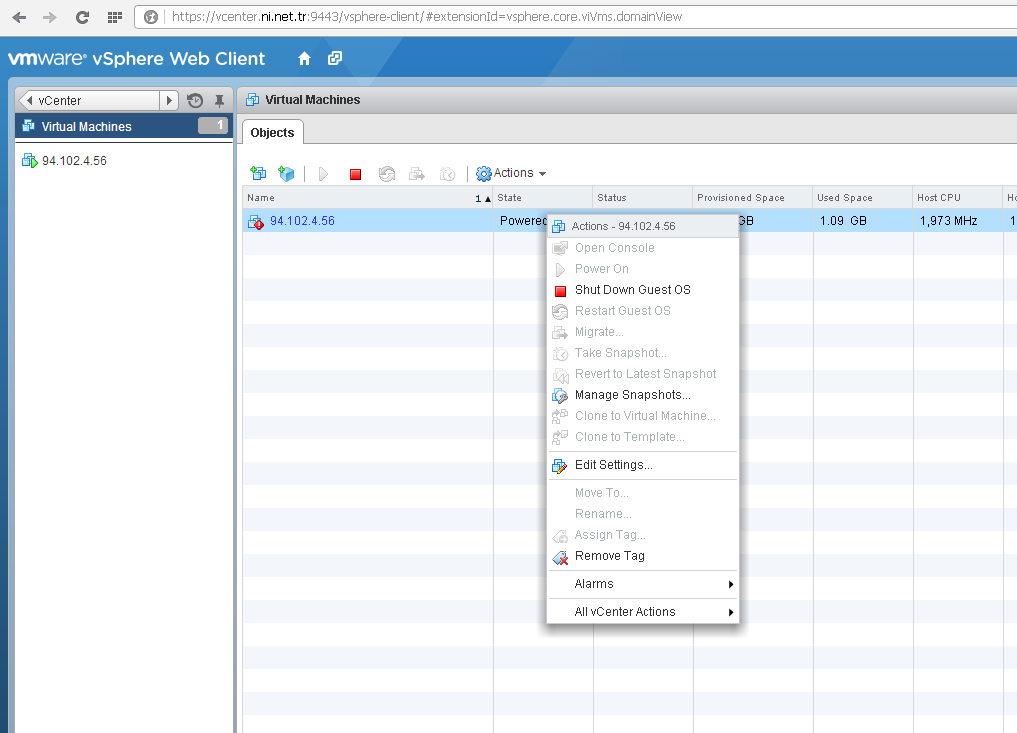This screenshot has height=733, width=1017.
Task: Choose Manage Snapshots... menu item
Action: [643, 394]
